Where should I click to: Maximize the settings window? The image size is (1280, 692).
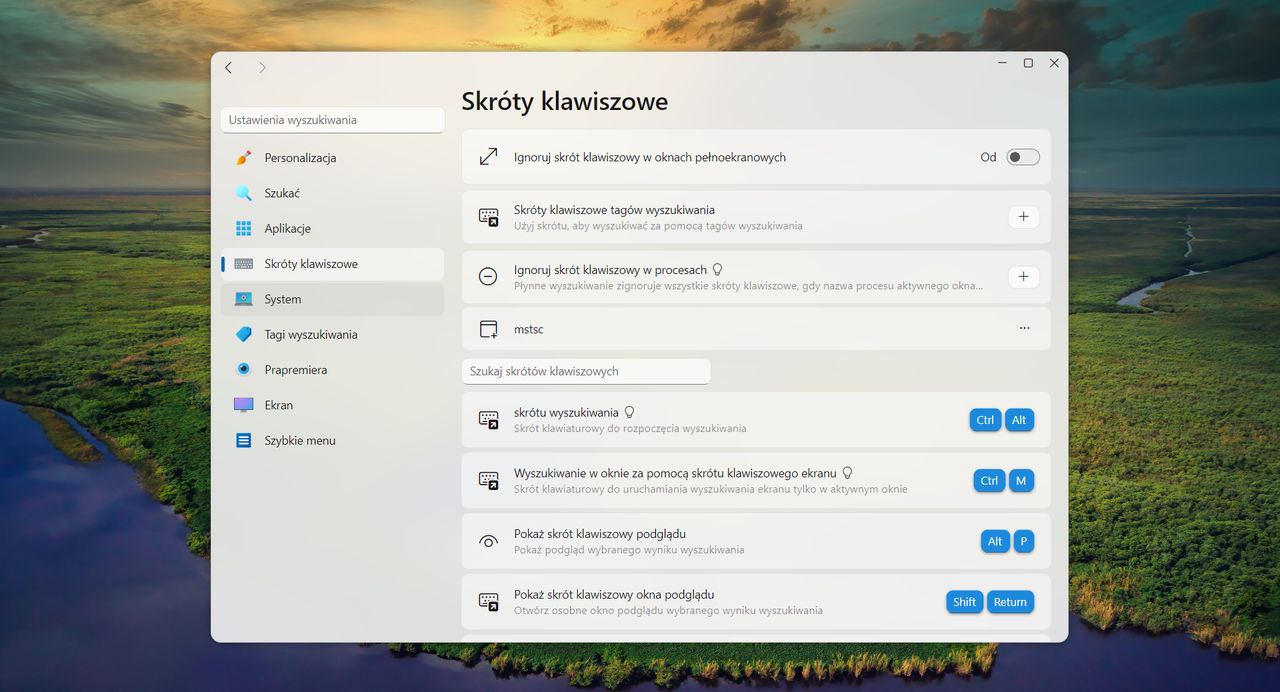point(1028,63)
